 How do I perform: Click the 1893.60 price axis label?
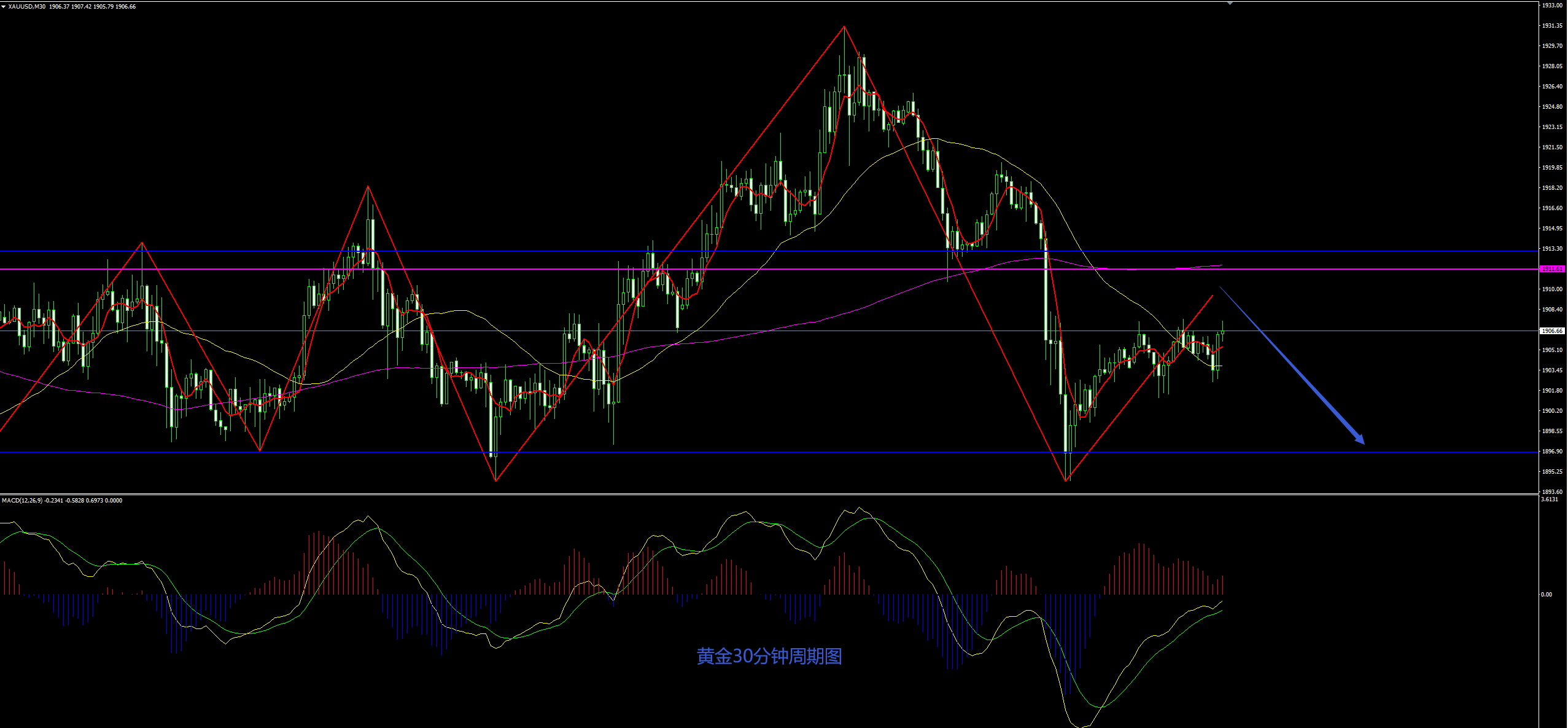click(x=1552, y=492)
